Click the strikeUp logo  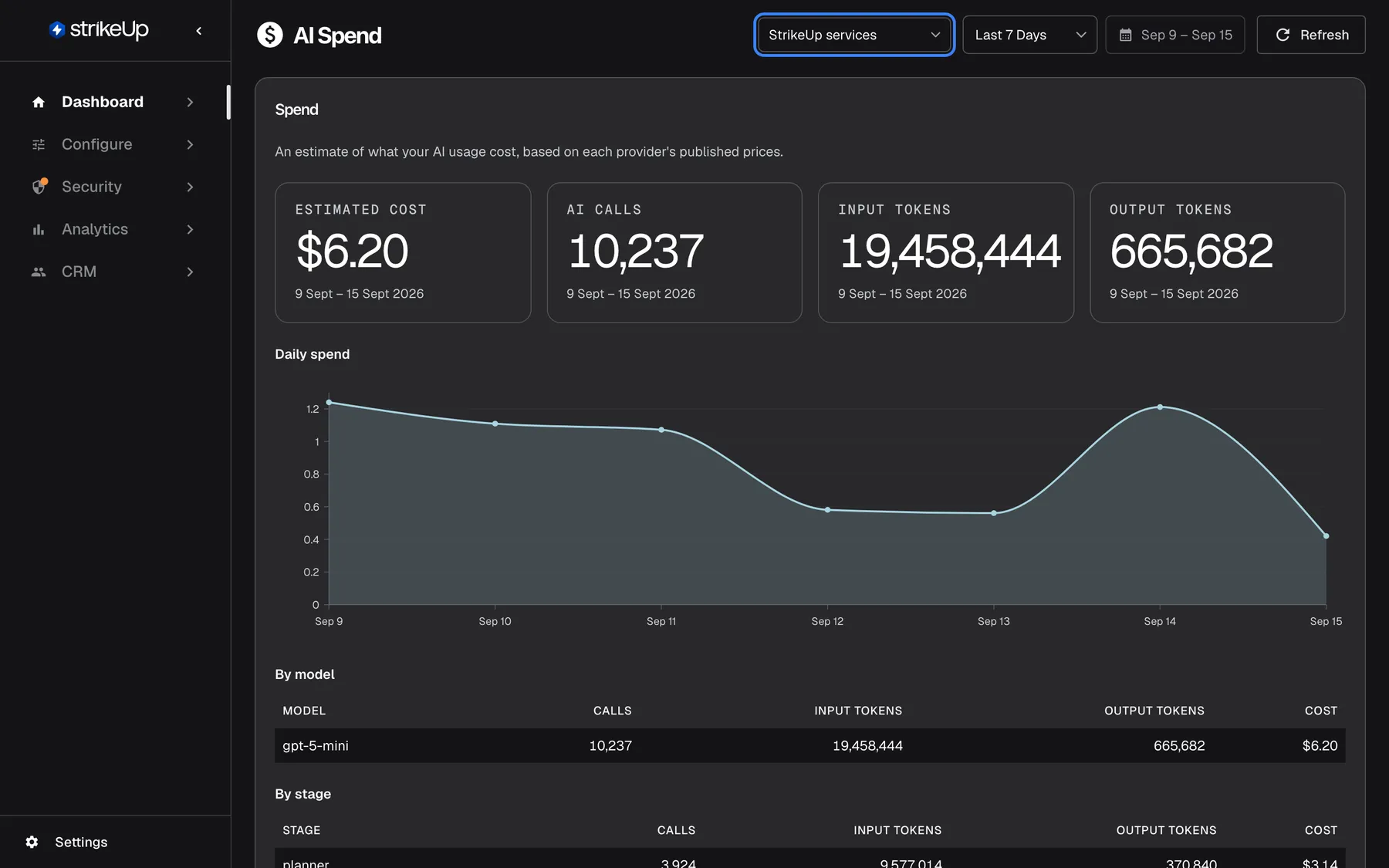(99, 29)
